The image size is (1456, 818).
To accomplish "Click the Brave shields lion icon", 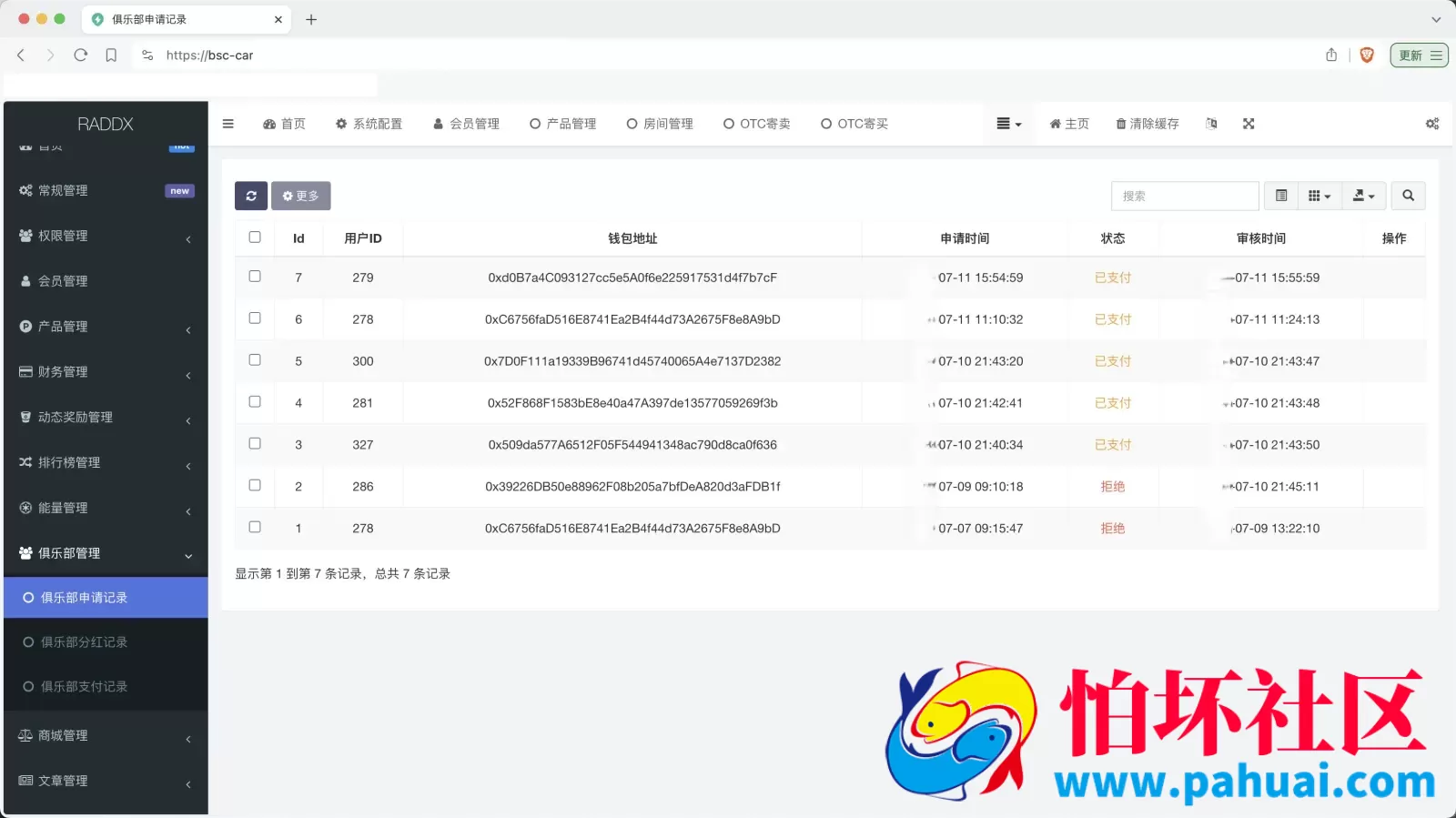I will pyautogui.click(x=1367, y=56).
